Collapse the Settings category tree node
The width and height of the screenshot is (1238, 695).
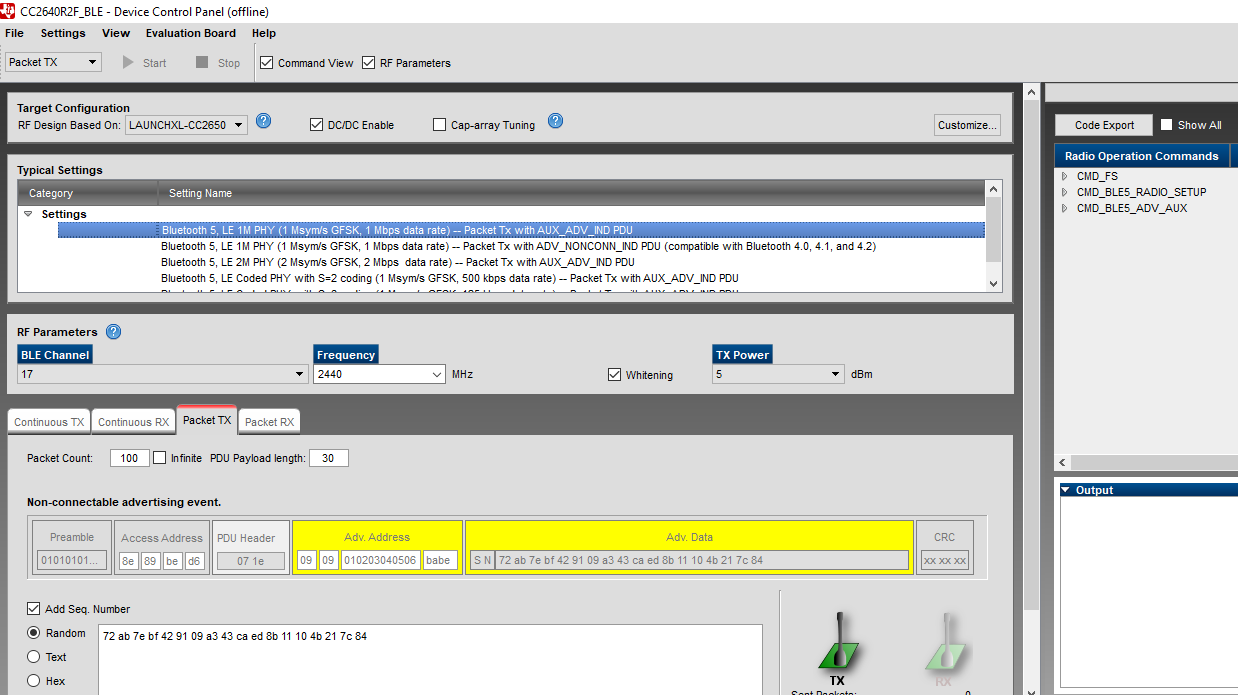pyautogui.click(x=28, y=214)
